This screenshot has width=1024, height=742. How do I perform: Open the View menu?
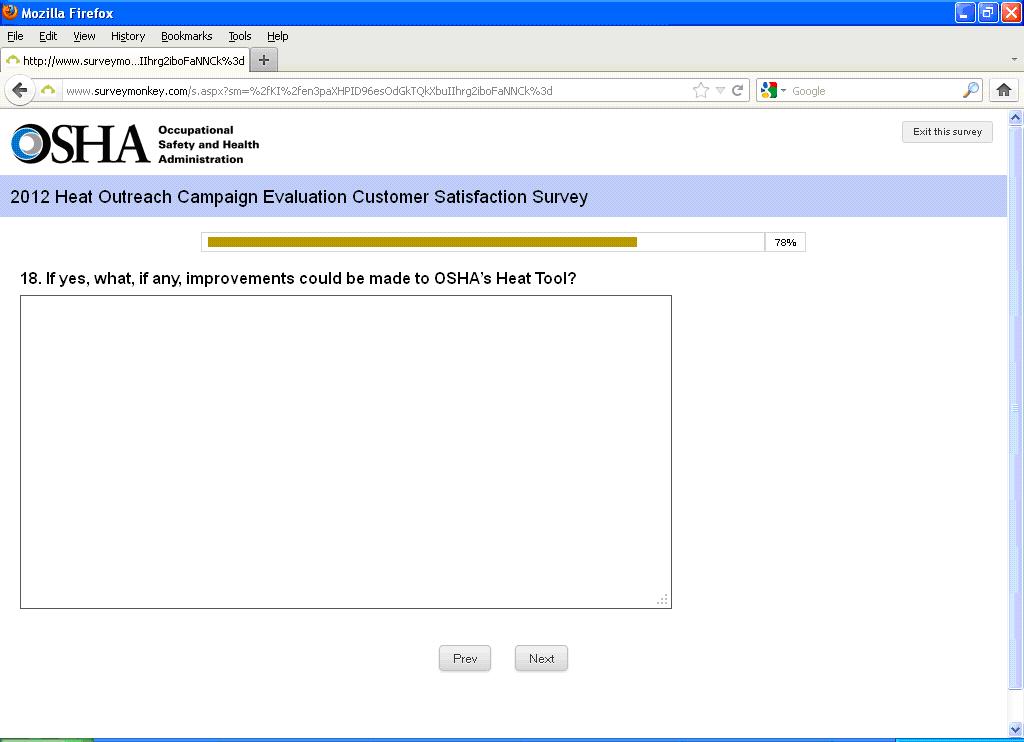point(84,36)
